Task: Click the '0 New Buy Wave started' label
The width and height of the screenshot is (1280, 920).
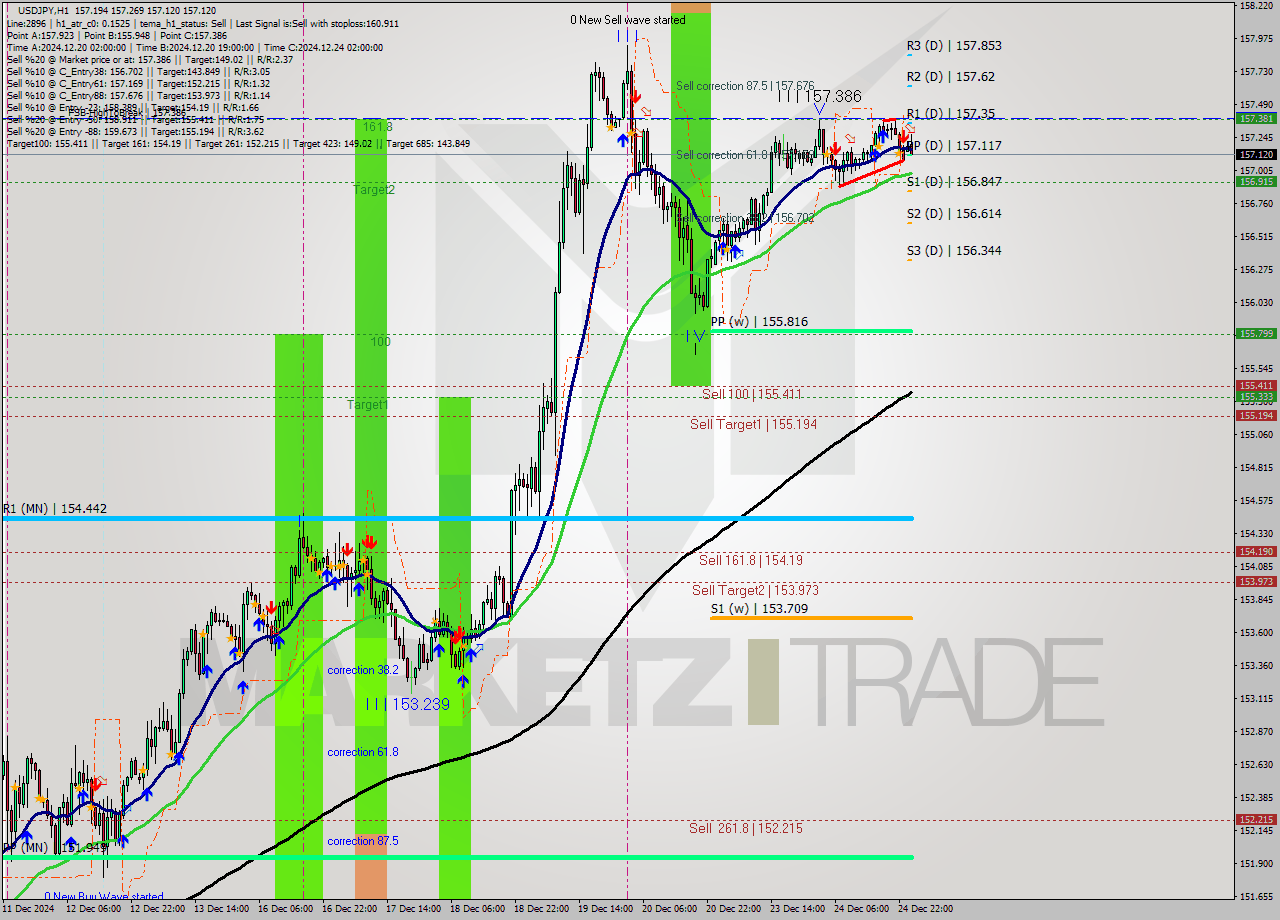Action: [x=103, y=897]
